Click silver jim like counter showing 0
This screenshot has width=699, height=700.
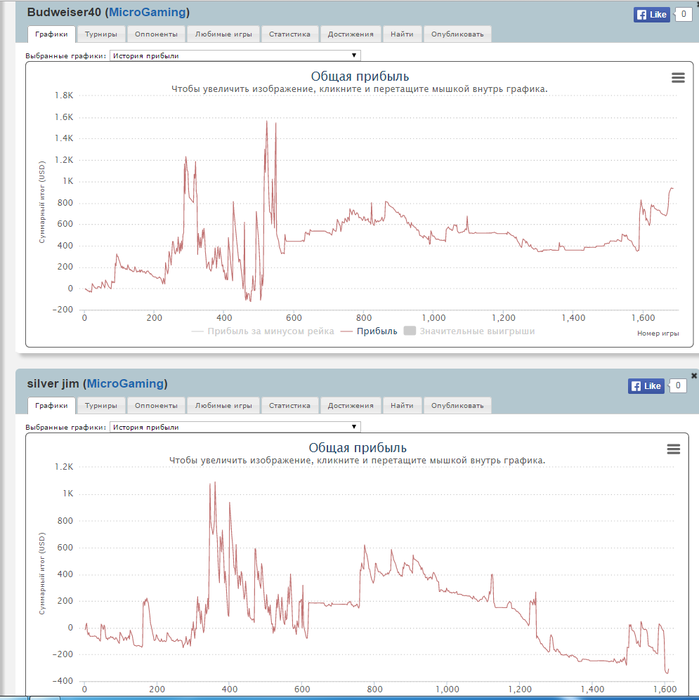pyautogui.click(x=678, y=385)
